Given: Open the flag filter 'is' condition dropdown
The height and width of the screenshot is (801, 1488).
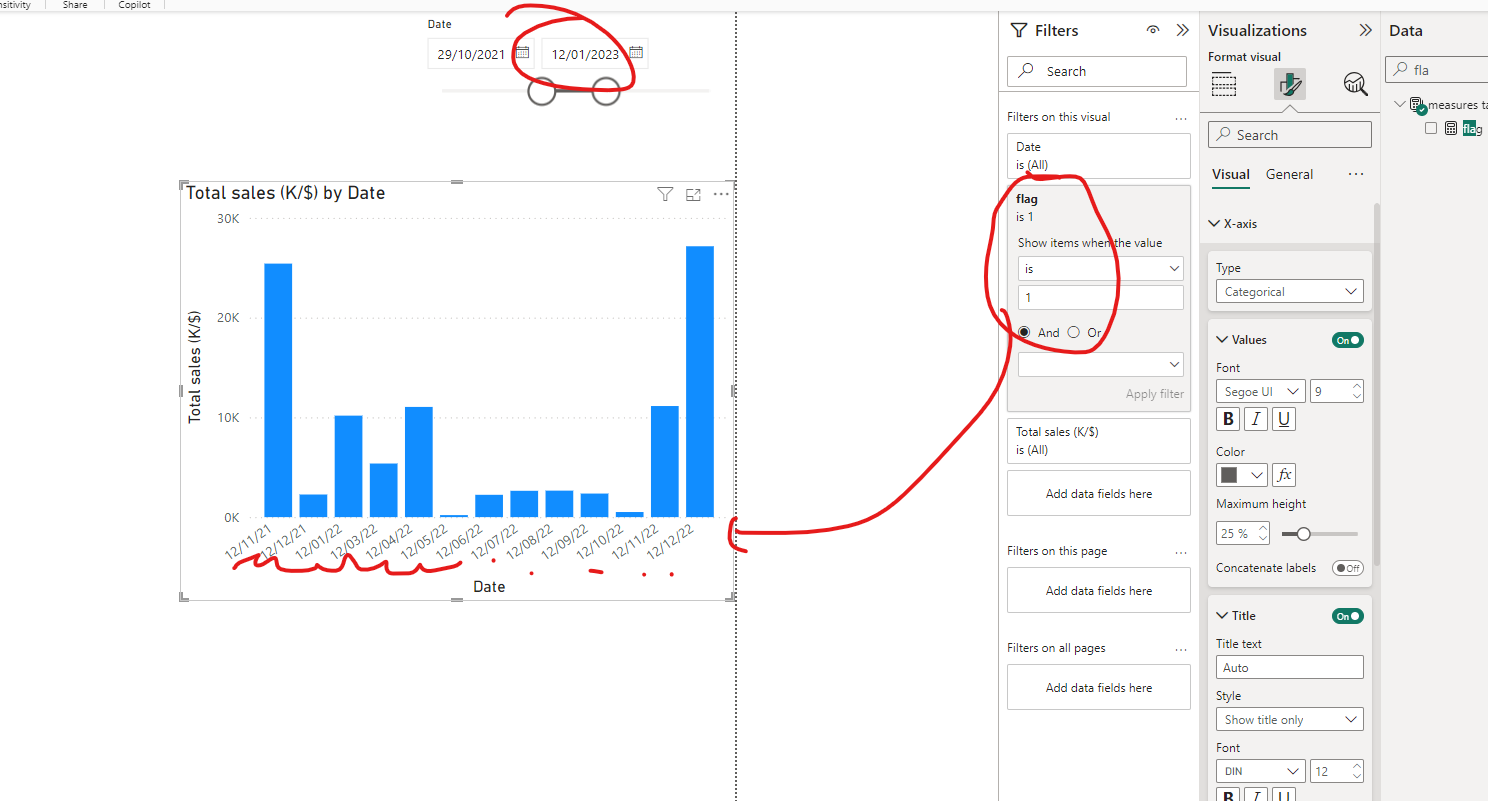Looking at the screenshot, I should [1101, 269].
